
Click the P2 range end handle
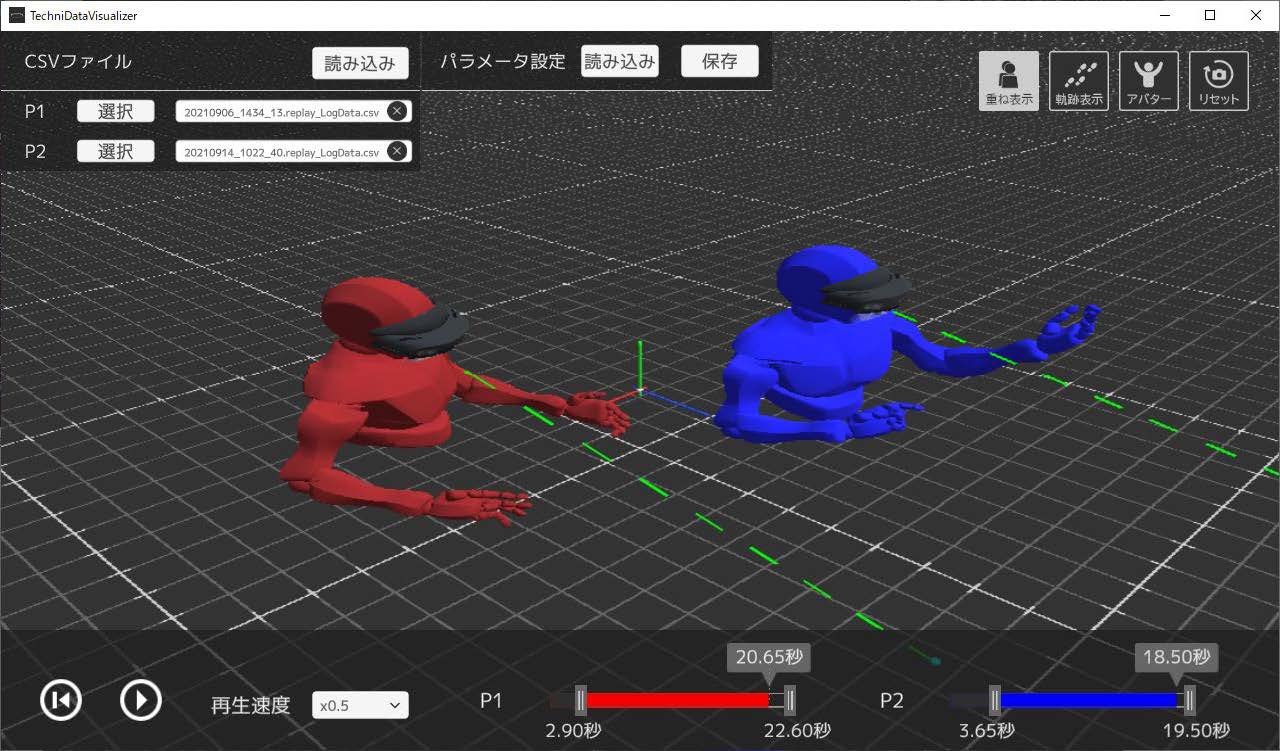click(1189, 700)
